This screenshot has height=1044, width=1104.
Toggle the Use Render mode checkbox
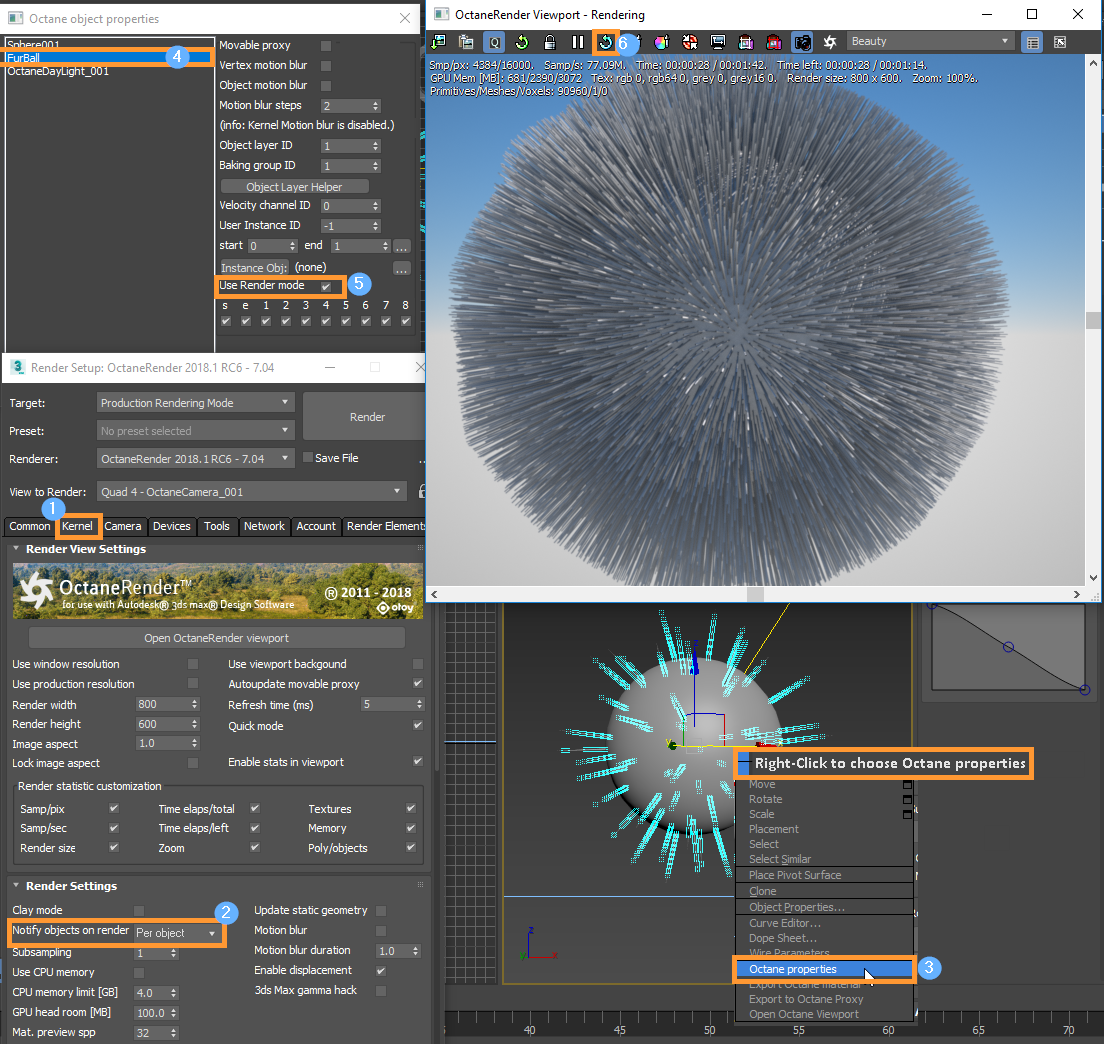point(325,287)
